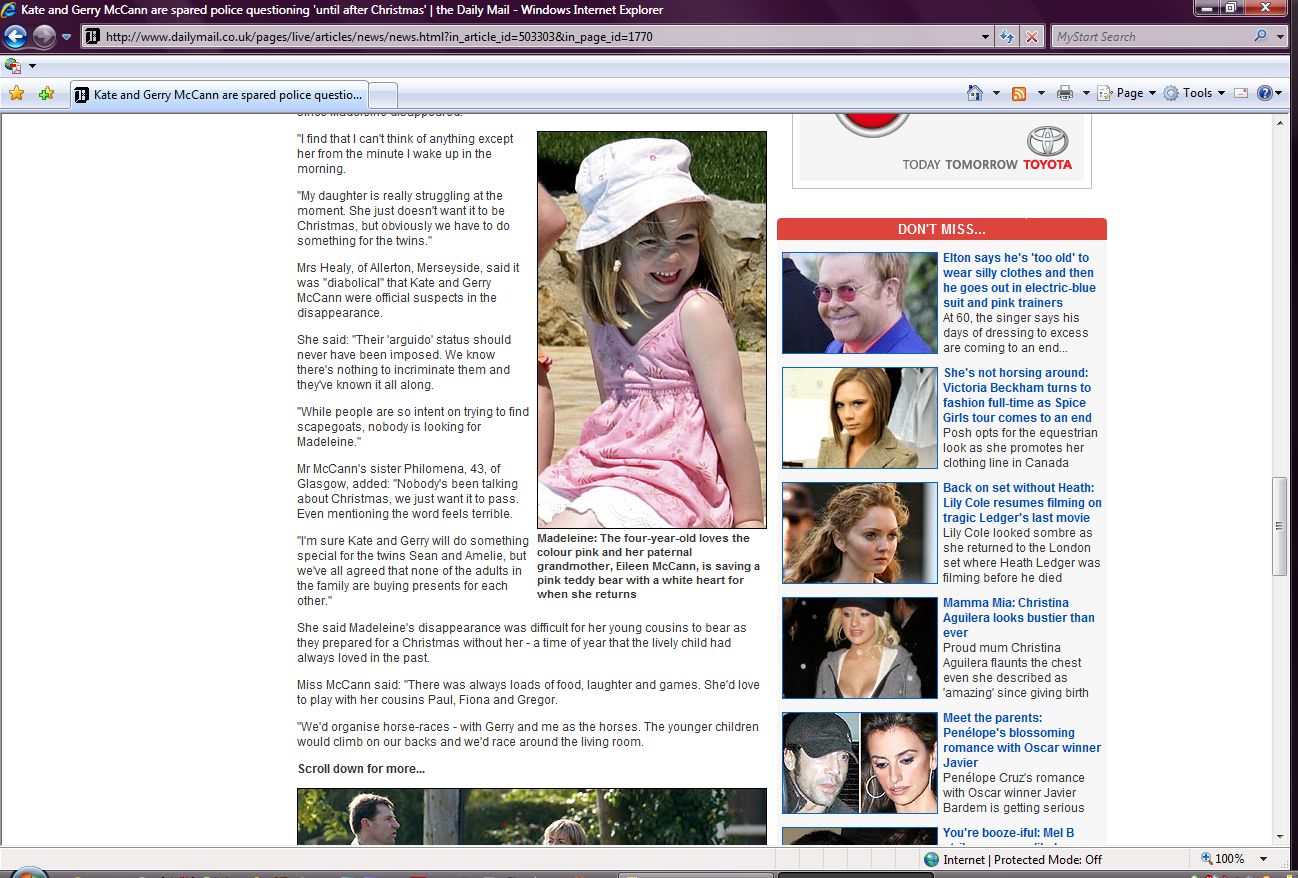Go to the Home page icon
The height and width of the screenshot is (878, 1298).
pyautogui.click(x=975, y=93)
